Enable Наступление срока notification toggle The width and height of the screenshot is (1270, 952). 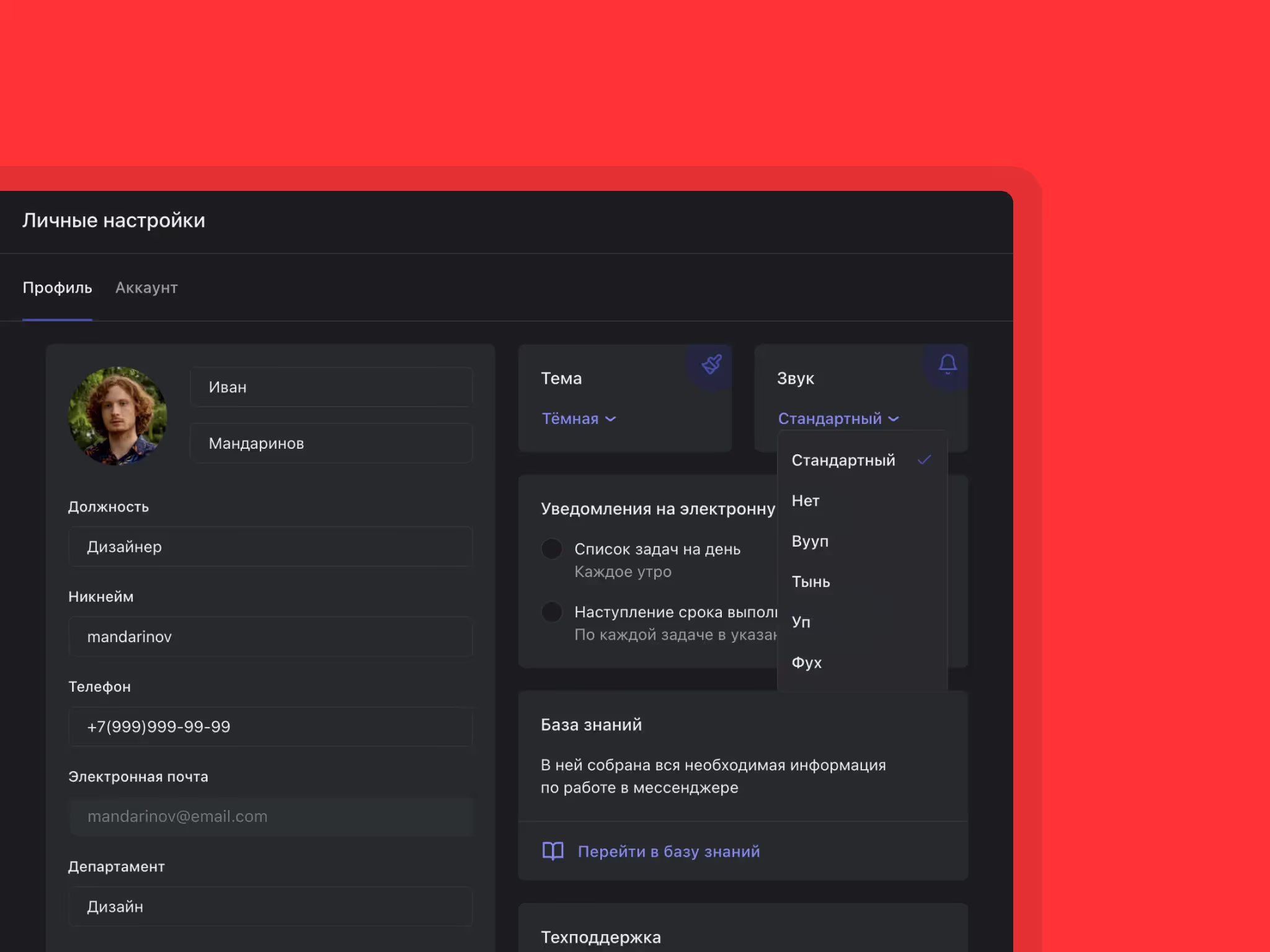pos(551,612)
